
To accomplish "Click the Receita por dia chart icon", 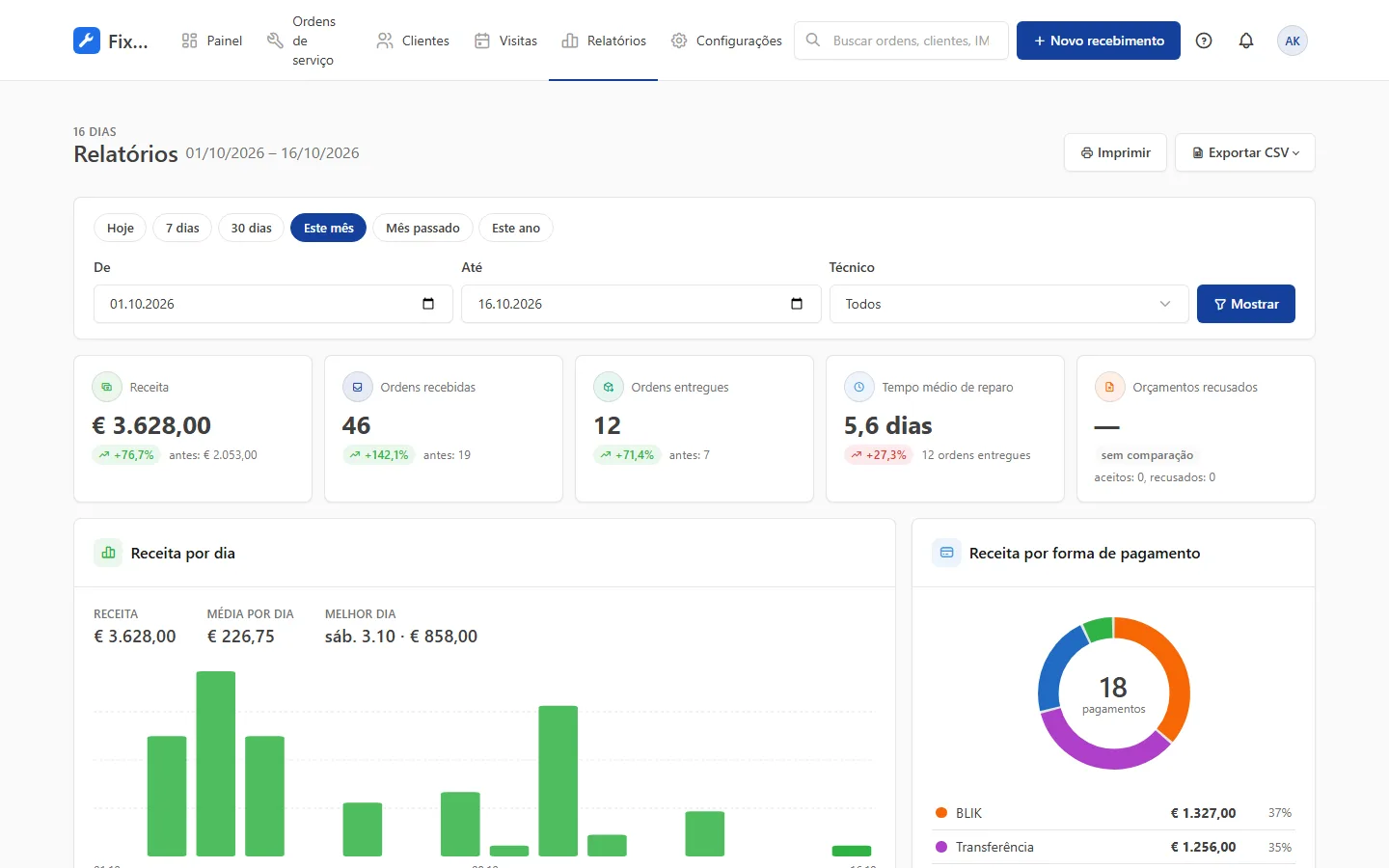I will [x=108, y=553].
